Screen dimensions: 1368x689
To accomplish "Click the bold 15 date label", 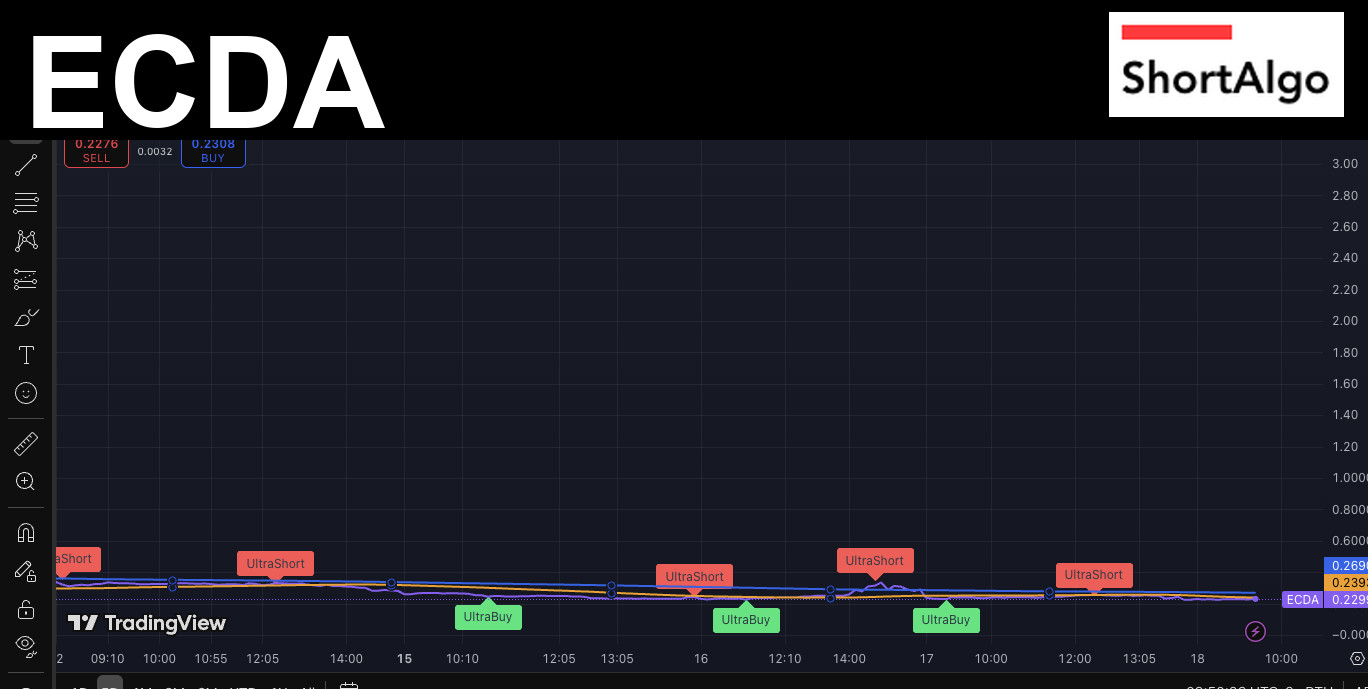I will 404,659.
